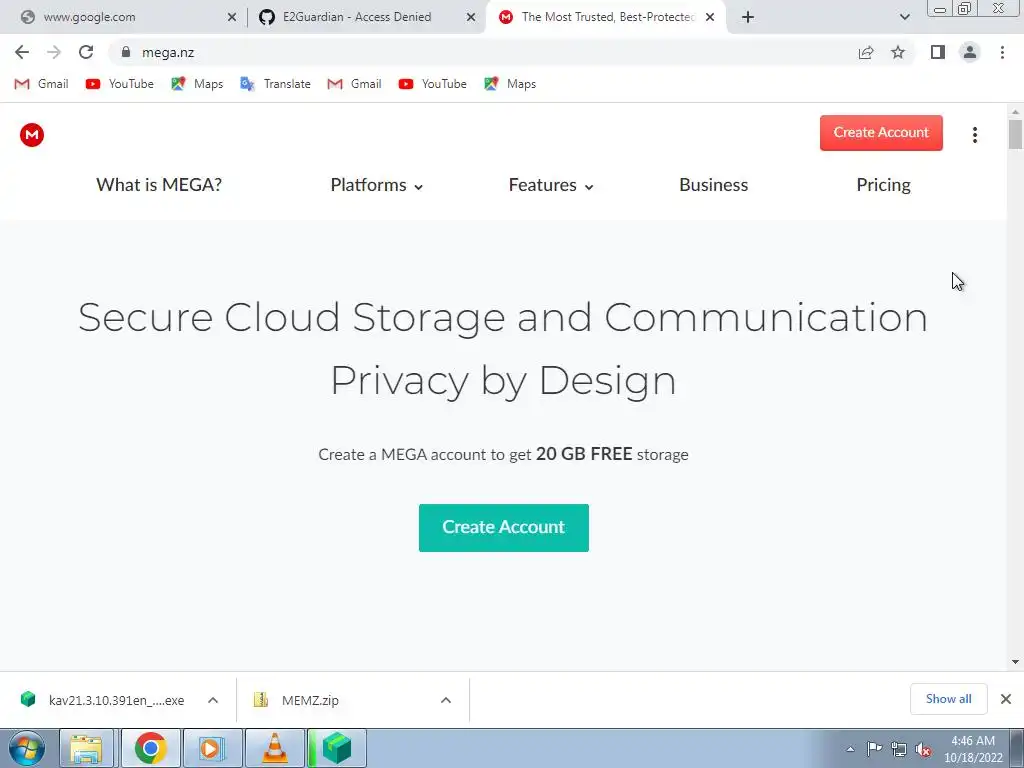Expand the Platforms dropdown menu
Screen dimensions: 1024x768
tap(377, 185)
